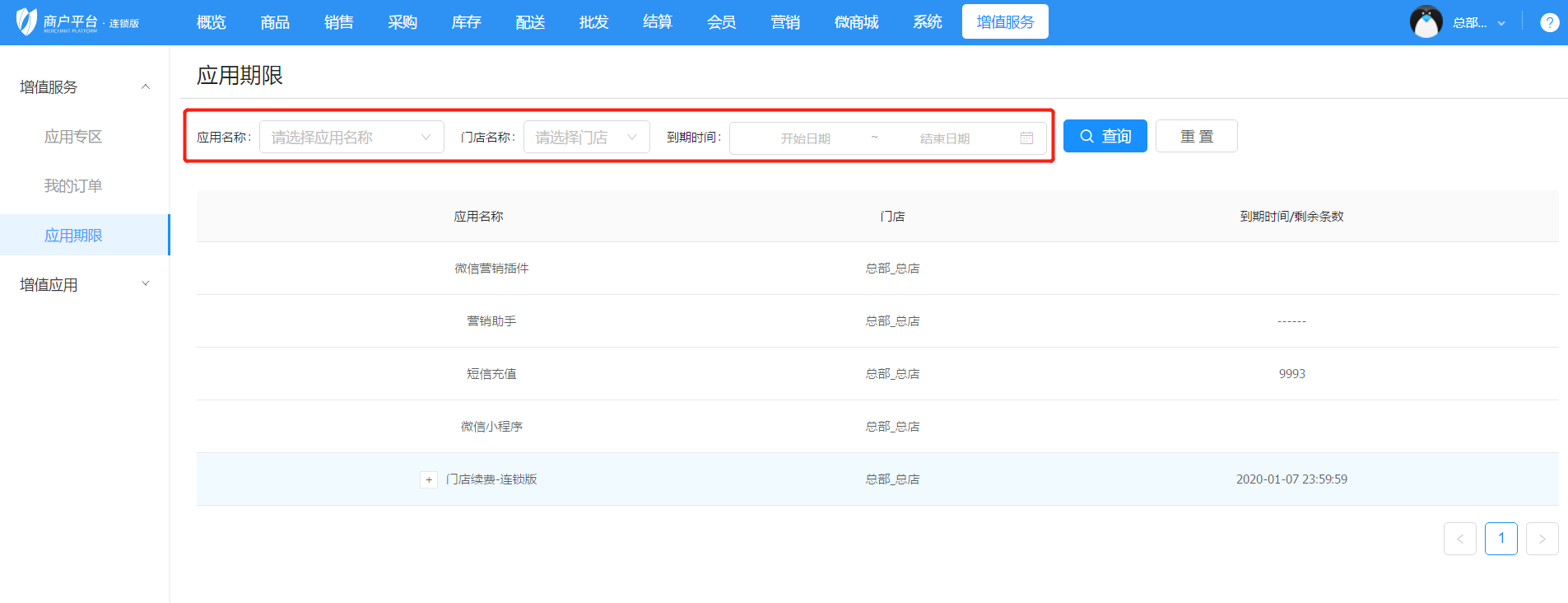This screenshot has width=1568, height=603.
Task: Open the 微商城 top menu
Action: tap(856, 22)
